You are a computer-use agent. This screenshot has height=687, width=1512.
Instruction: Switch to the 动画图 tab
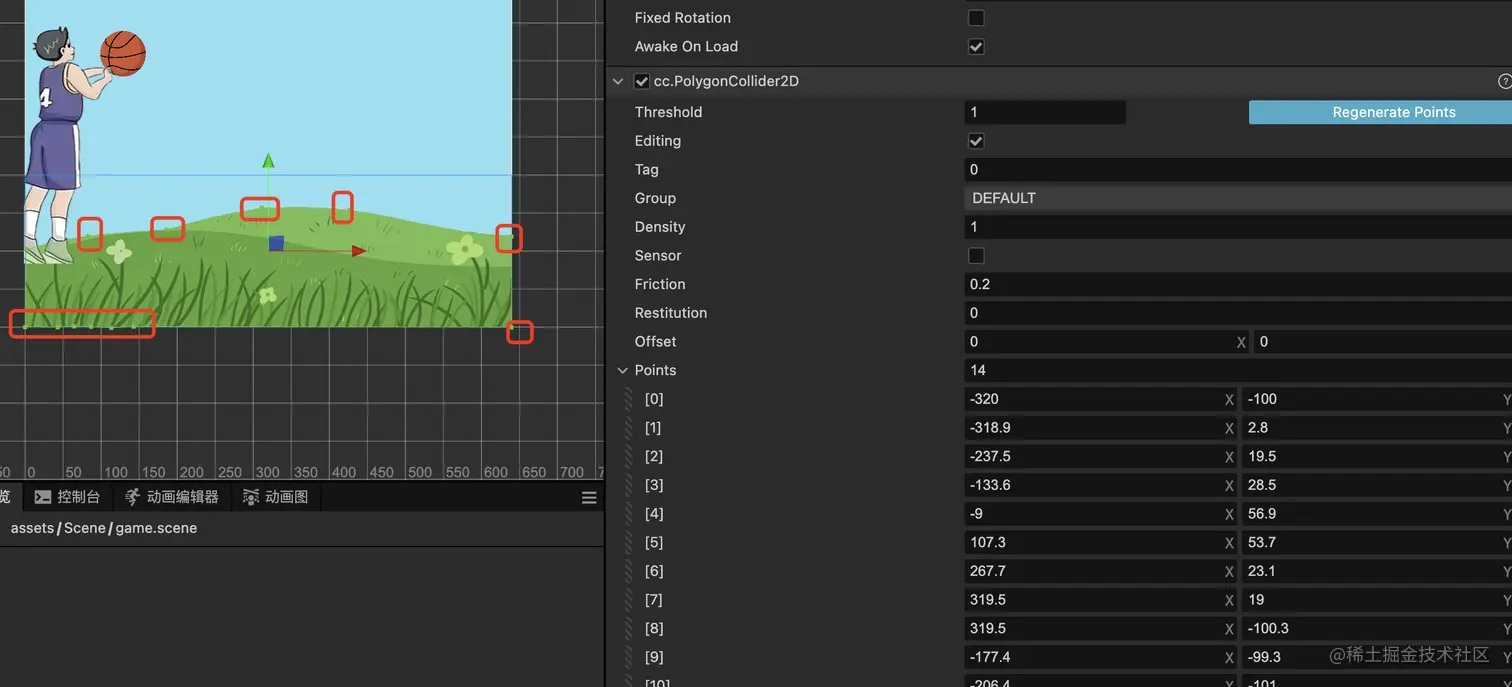click(276, 497)
